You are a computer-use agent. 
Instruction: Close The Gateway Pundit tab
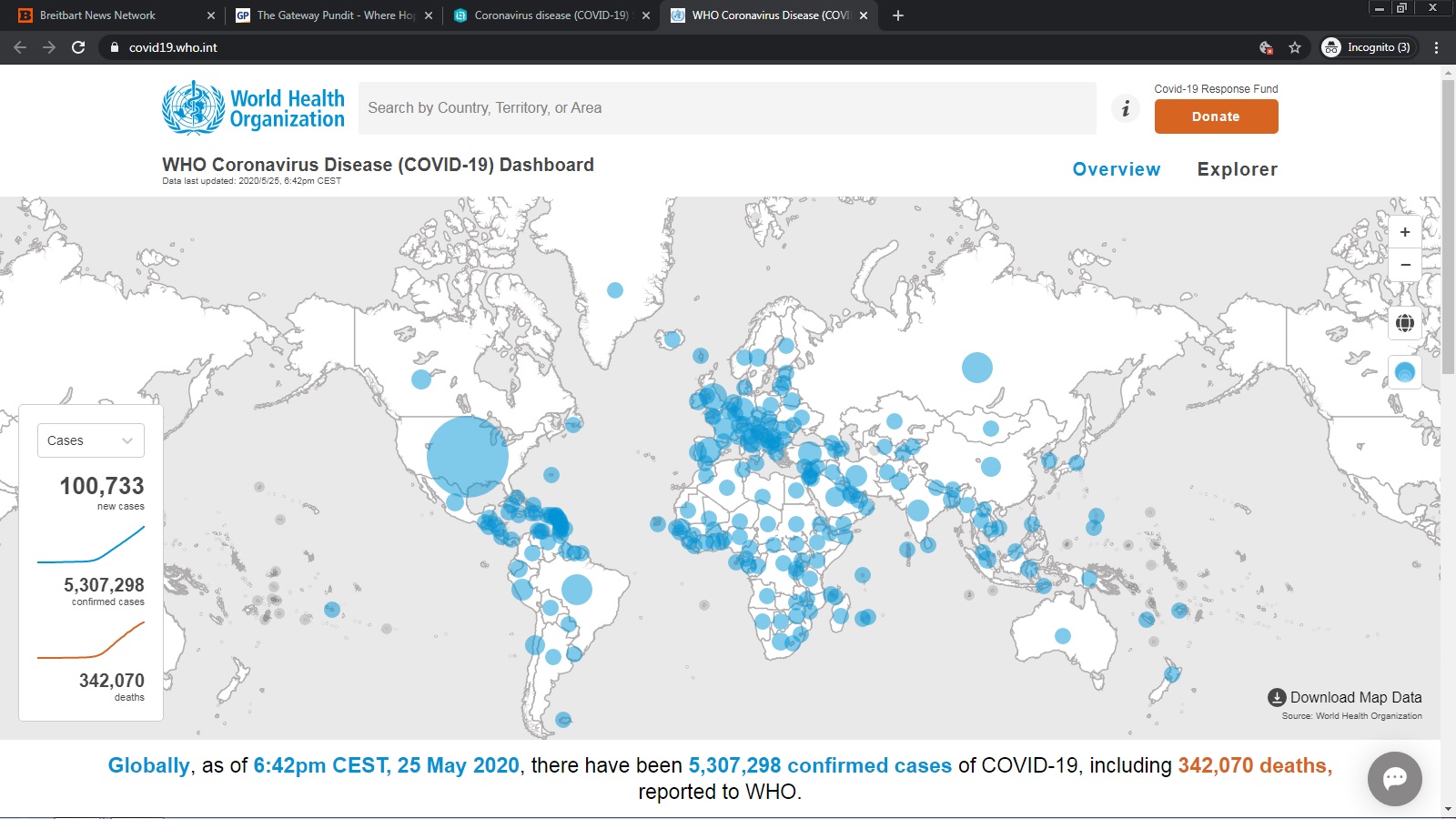click(x=429, y=15)
